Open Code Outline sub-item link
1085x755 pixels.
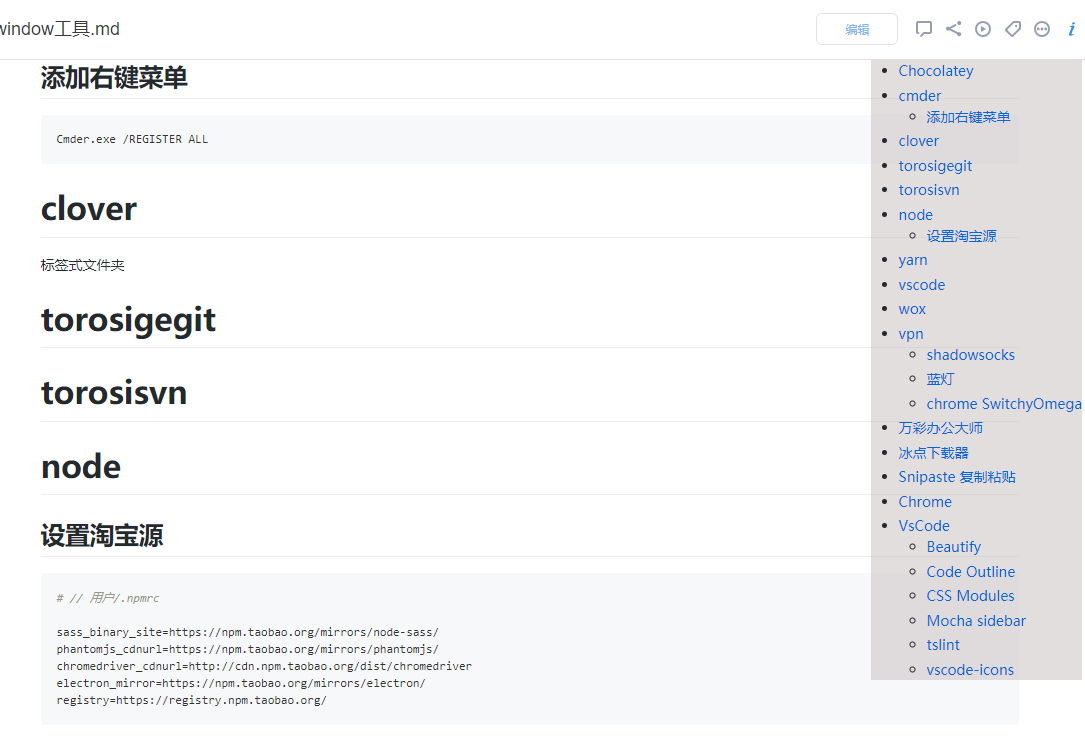click(971, 572)
